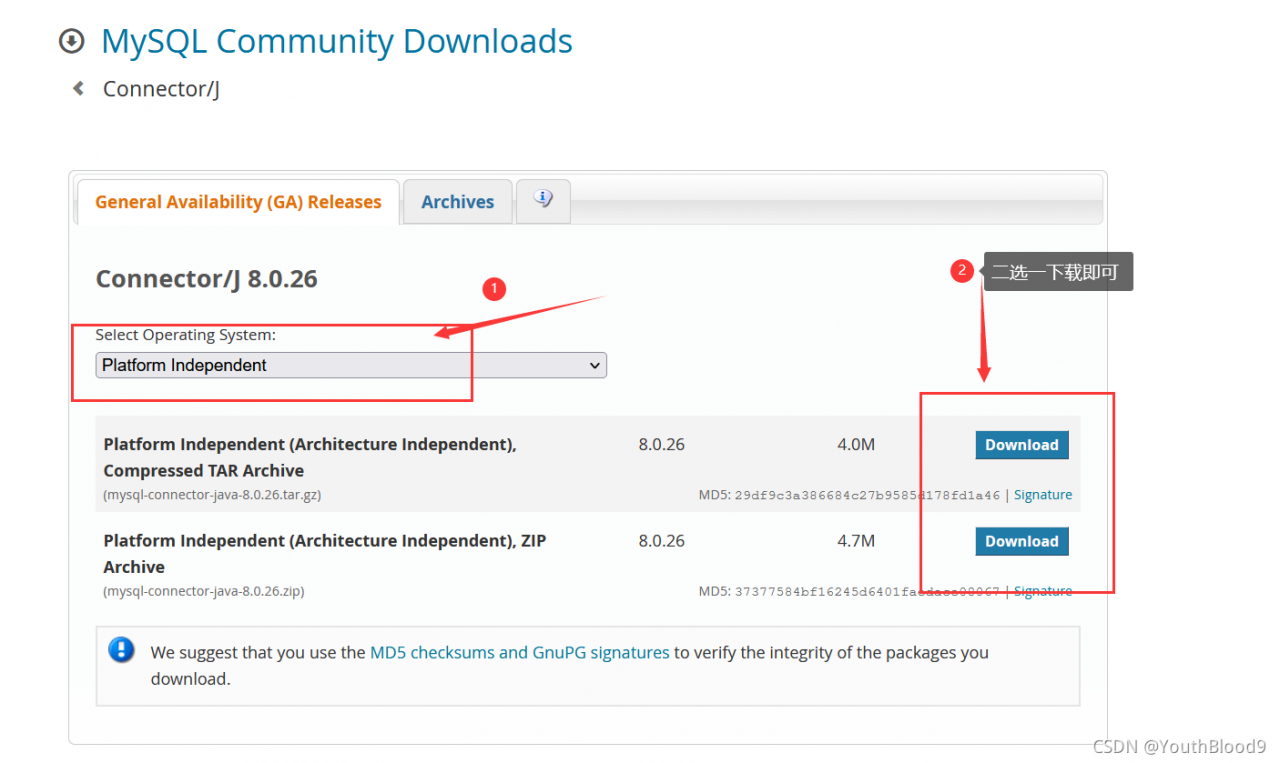Click filename mysql-connector-java-8.0.26.tar.gz
The width and height of the screenshot is (1280, 763).
pos(212,495)
